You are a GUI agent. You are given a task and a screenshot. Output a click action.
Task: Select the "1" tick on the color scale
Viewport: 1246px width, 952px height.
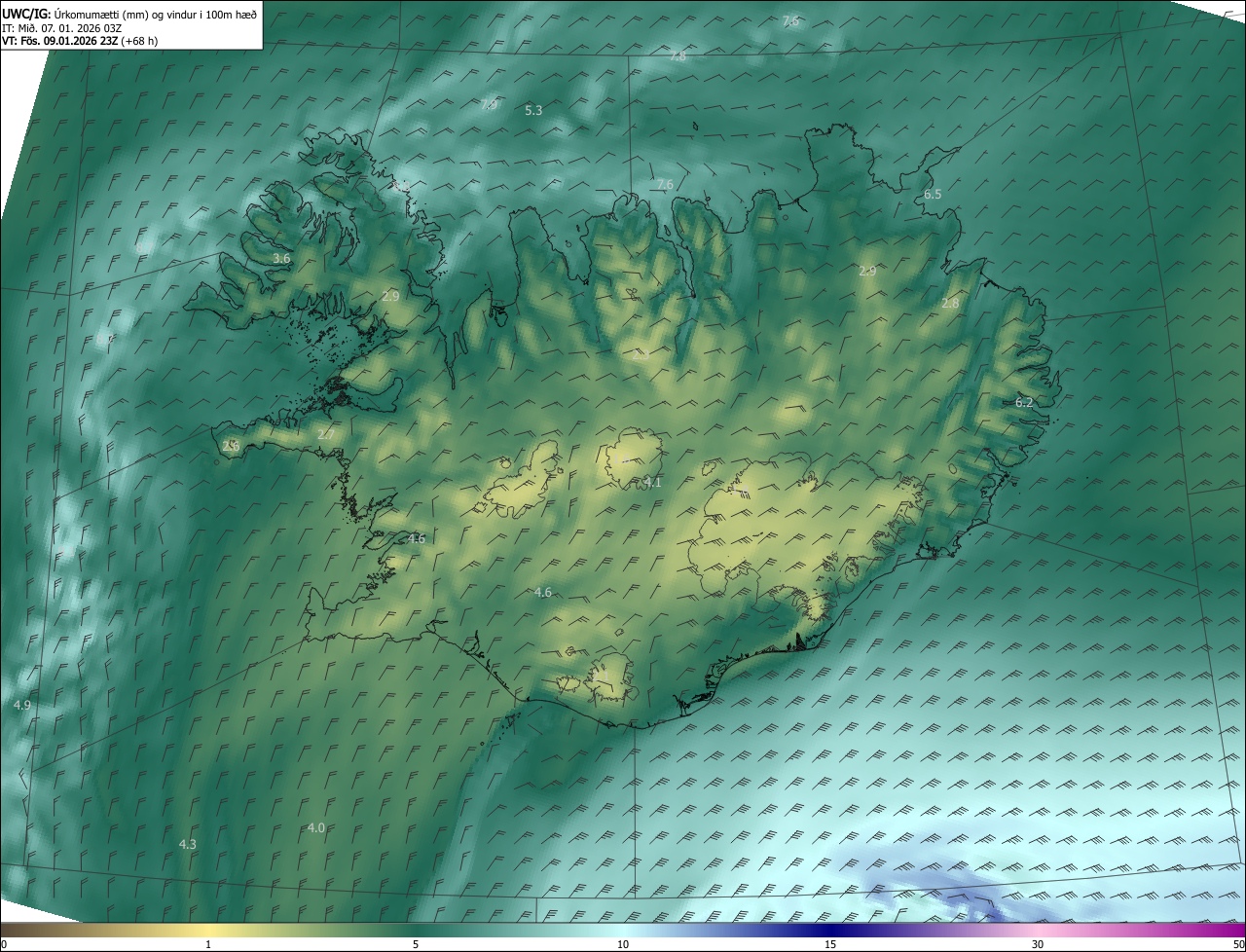208,945
